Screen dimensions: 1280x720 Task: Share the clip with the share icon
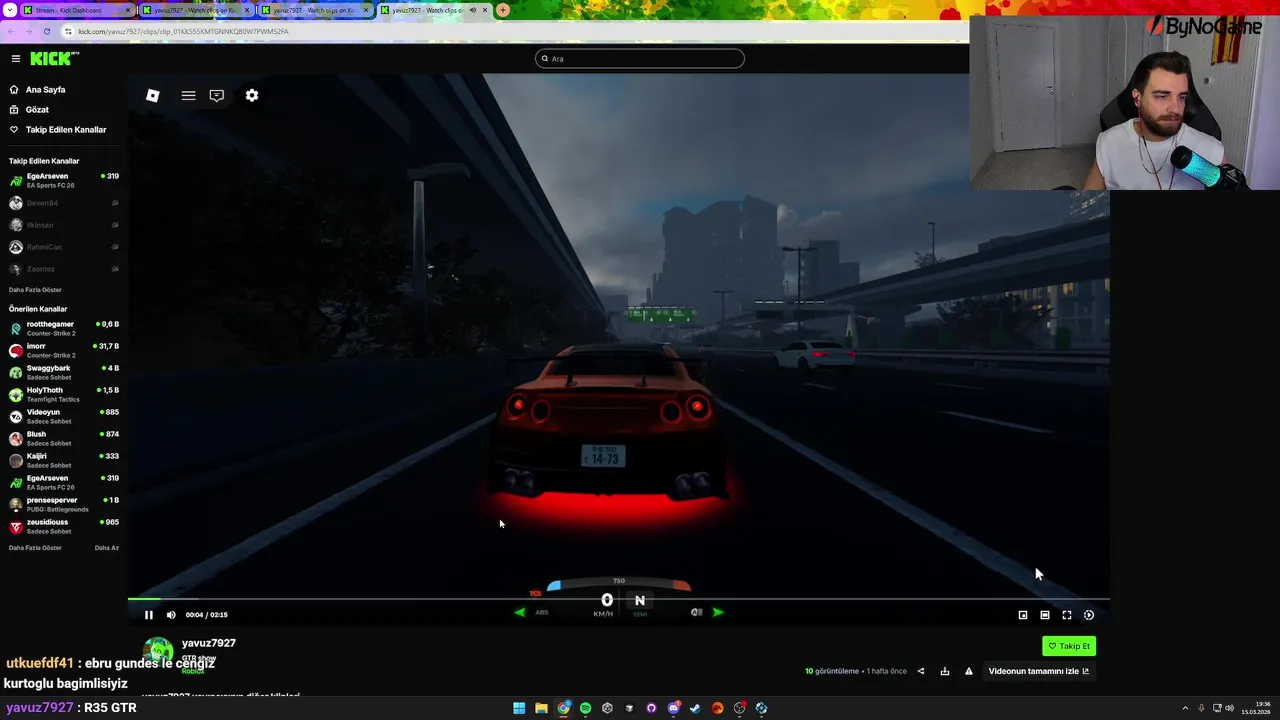pyautogui.click(x=921, y=671)
